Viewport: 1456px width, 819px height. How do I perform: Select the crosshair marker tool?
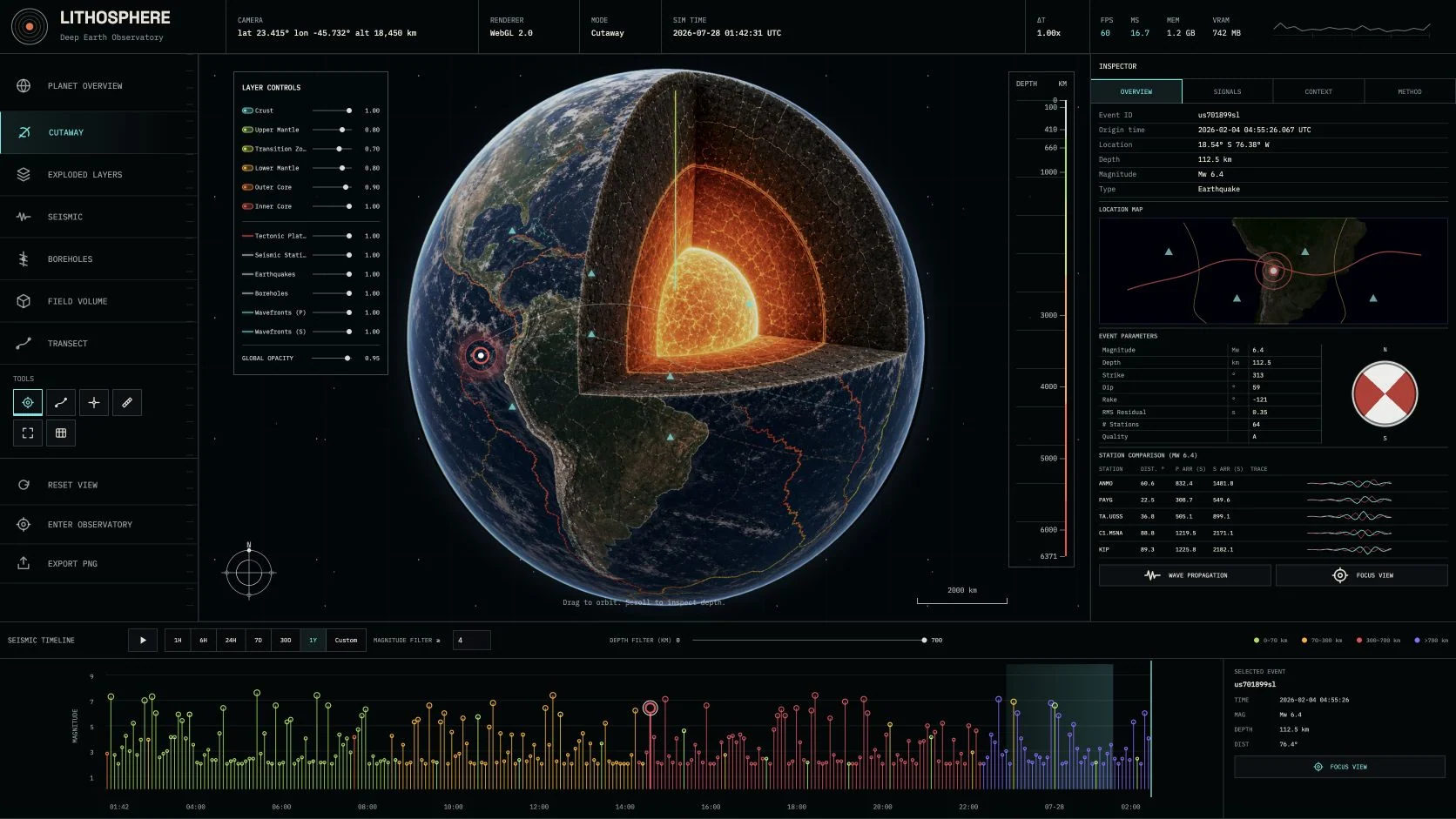click(94, 402)
